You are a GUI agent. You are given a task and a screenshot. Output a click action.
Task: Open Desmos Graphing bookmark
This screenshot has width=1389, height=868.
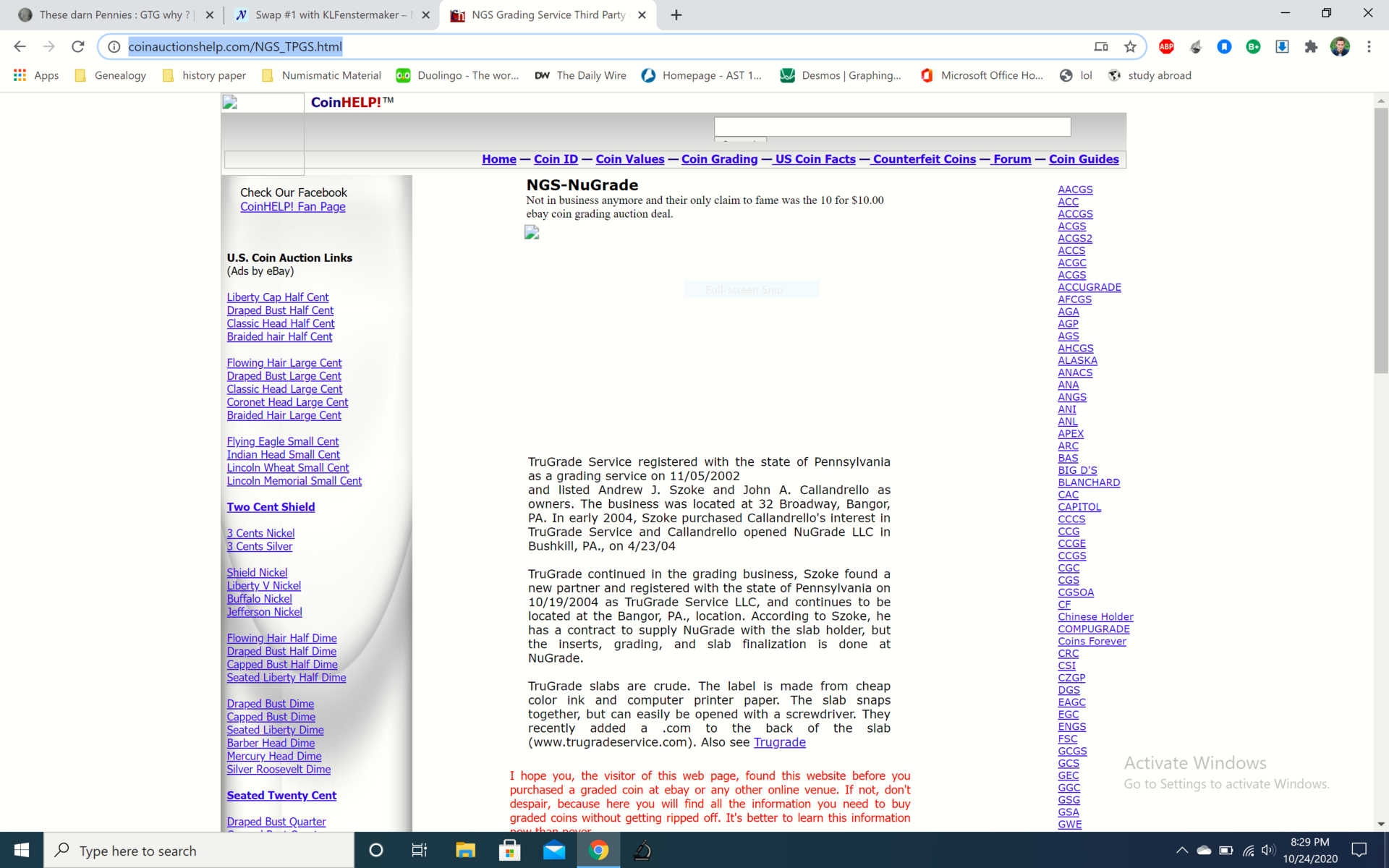coord(841,75)
